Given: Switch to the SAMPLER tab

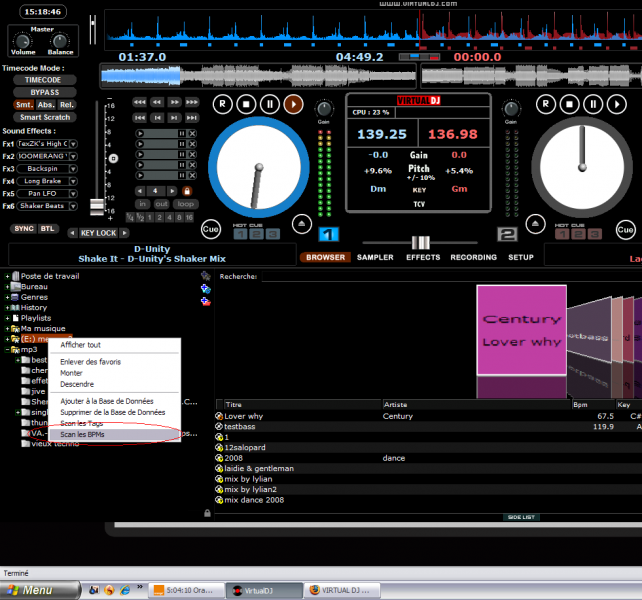Looking at the screenshot, I should [x=375, y=257].
